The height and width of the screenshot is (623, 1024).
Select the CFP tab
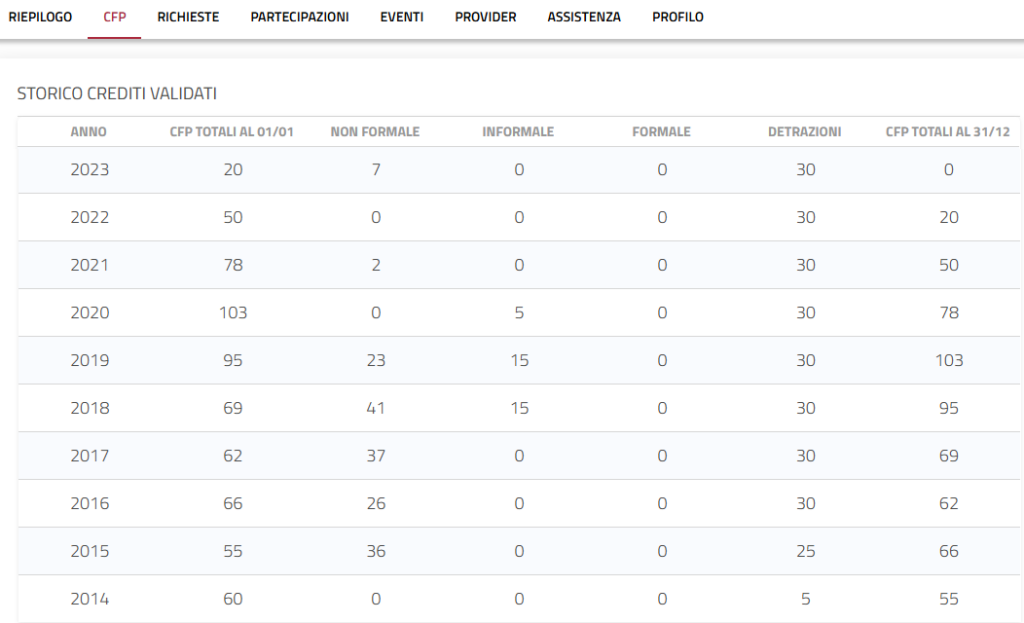[x=114, y=17]
